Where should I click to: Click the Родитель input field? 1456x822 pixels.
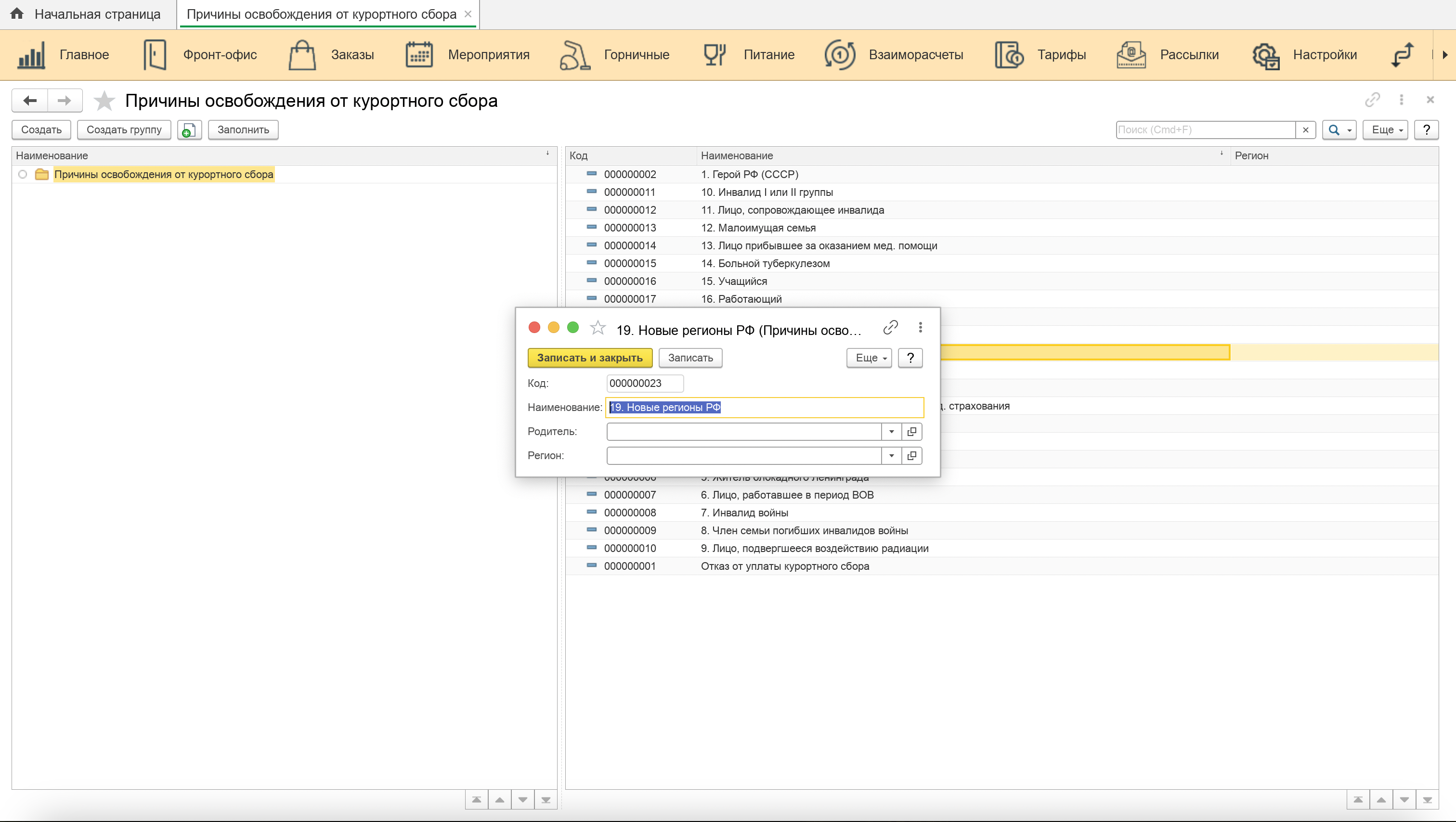pyautogui.click(x=744, y=432)
